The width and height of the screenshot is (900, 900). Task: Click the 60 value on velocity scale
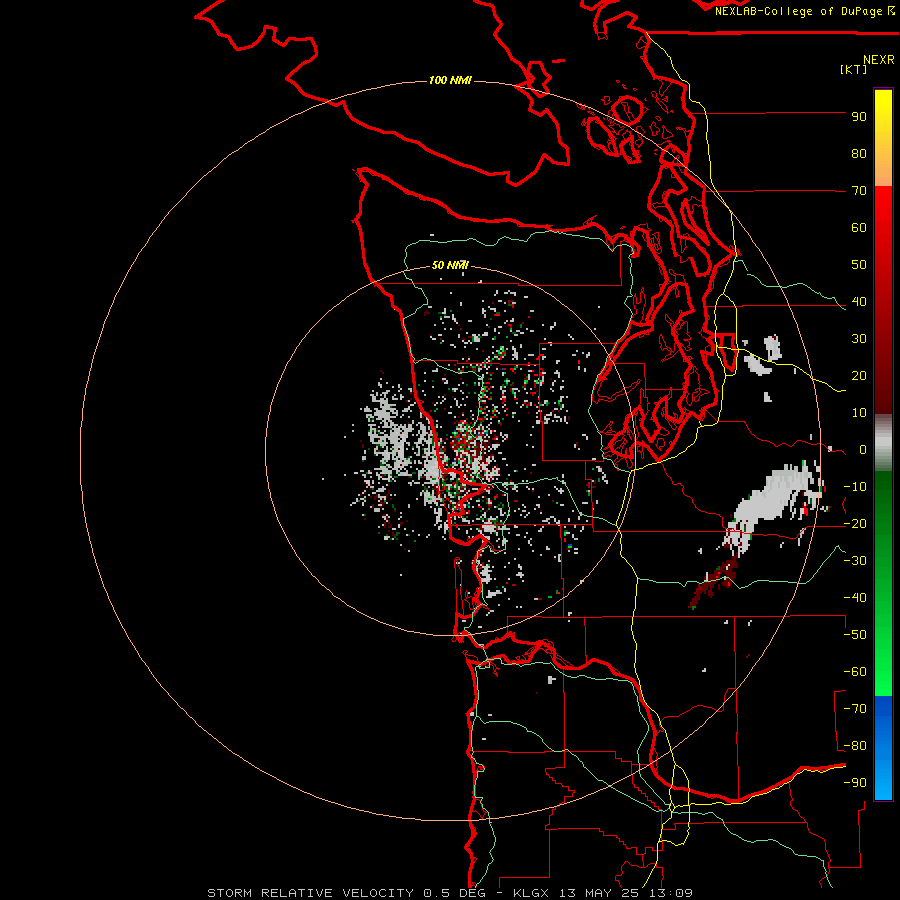tap(859, 228)
